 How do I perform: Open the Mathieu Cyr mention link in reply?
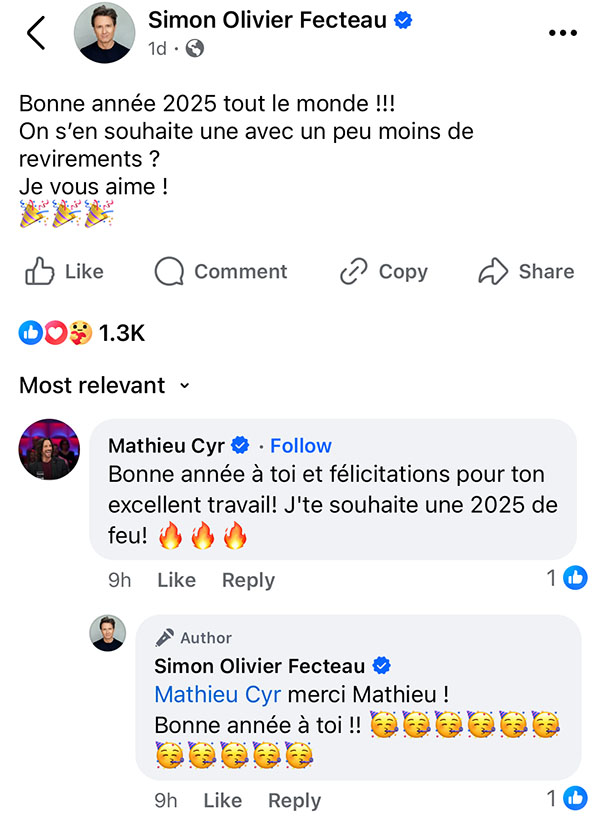point(218,695)
